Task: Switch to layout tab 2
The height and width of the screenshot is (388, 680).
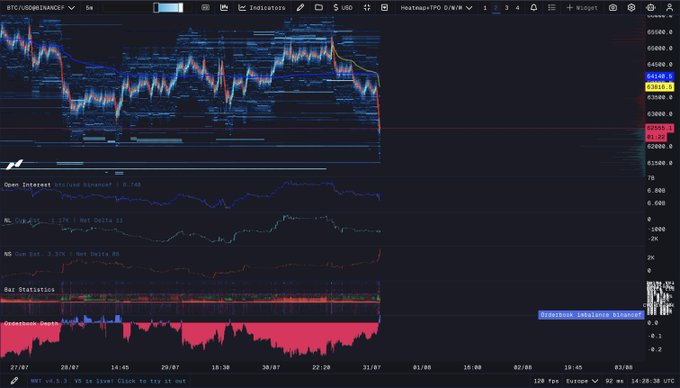Action: (496, 8)
